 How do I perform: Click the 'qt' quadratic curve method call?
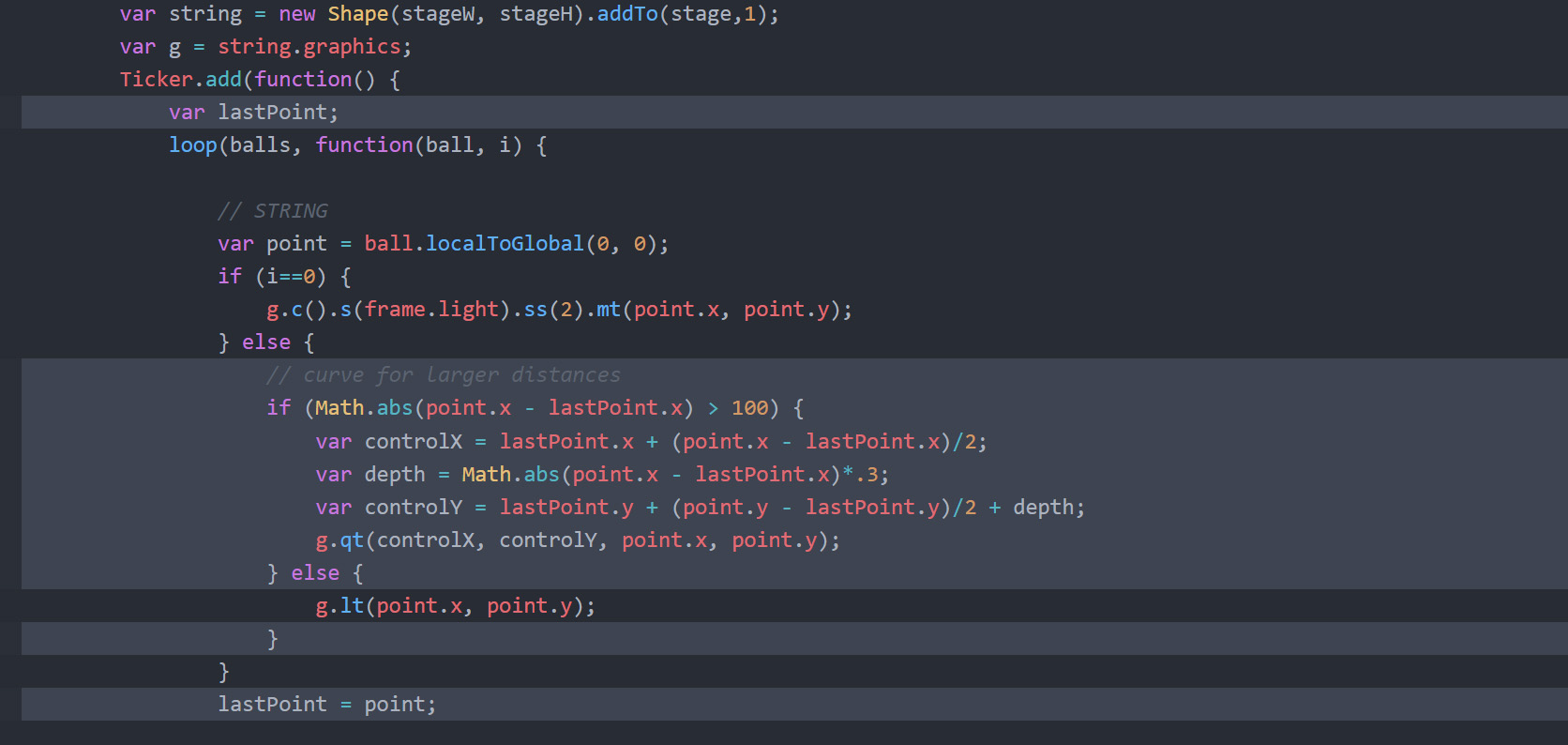(352, 540)
